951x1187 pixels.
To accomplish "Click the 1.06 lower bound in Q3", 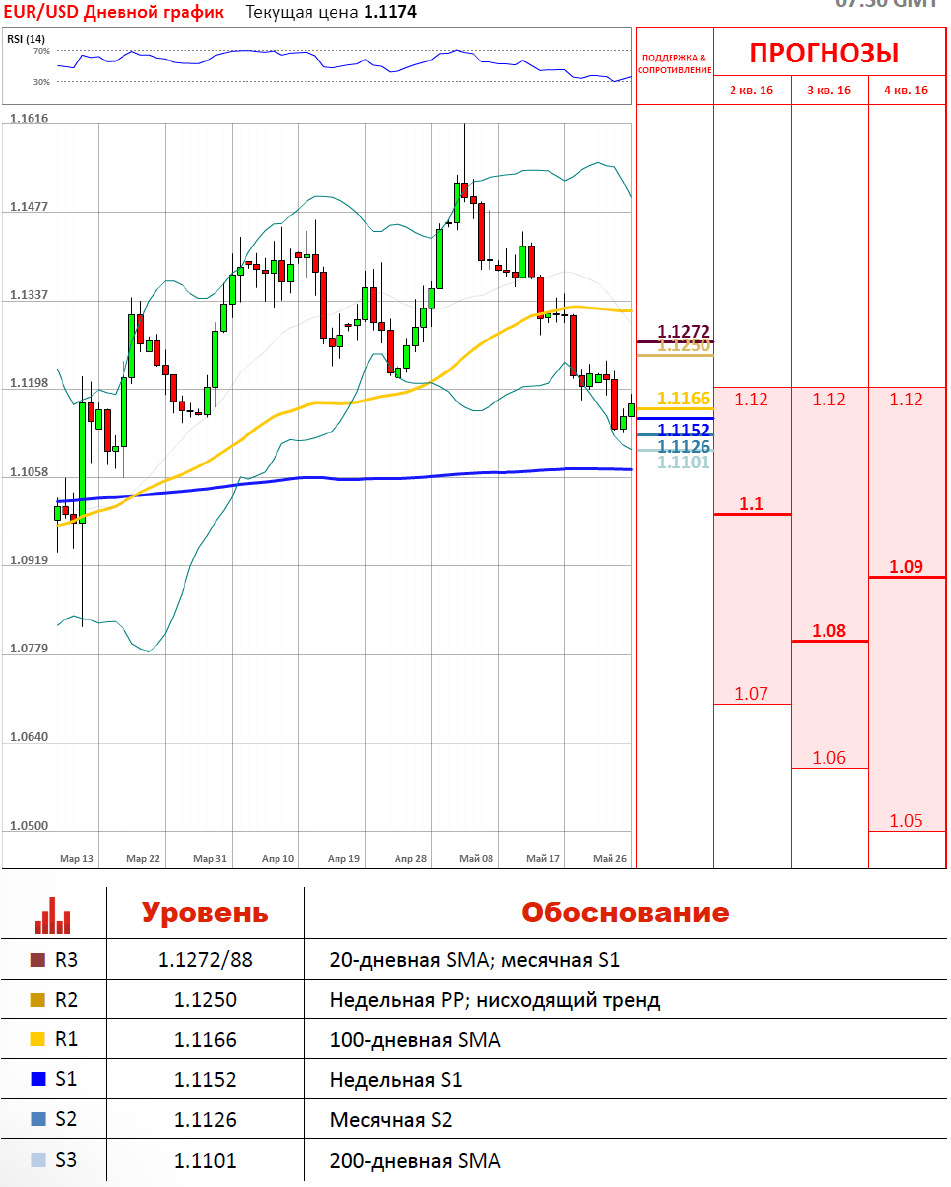I will 829,758.
